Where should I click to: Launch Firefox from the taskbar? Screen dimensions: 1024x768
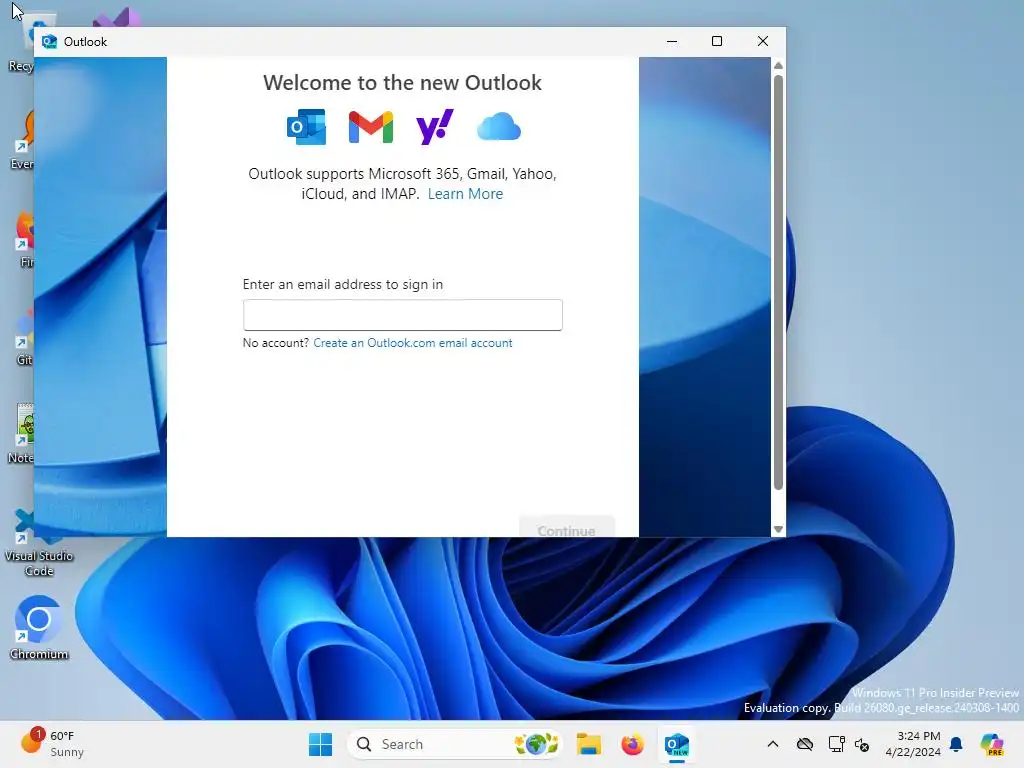[x=632, y=744]
